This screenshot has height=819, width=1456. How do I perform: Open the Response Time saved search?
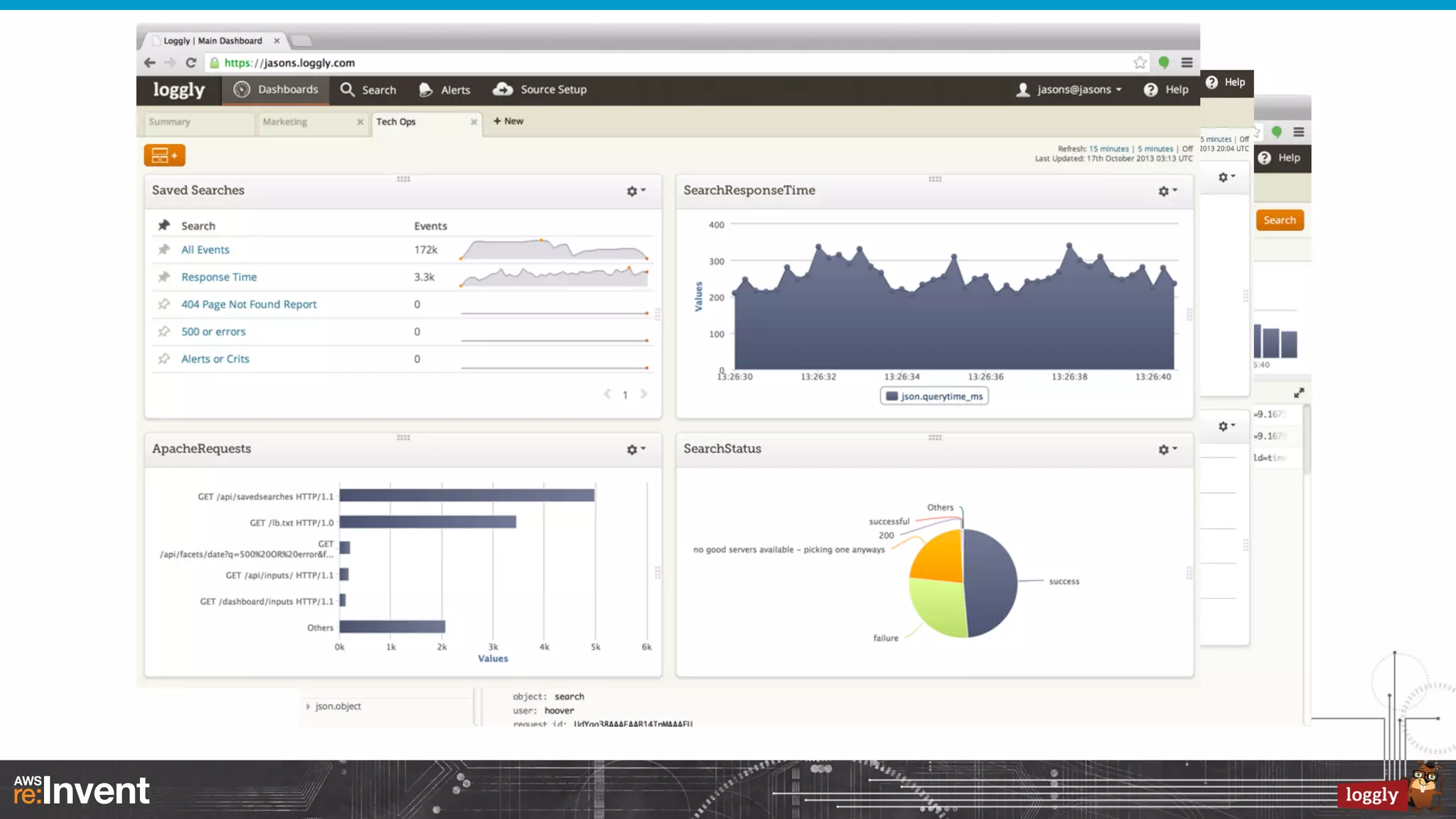[x=218, y=277]
